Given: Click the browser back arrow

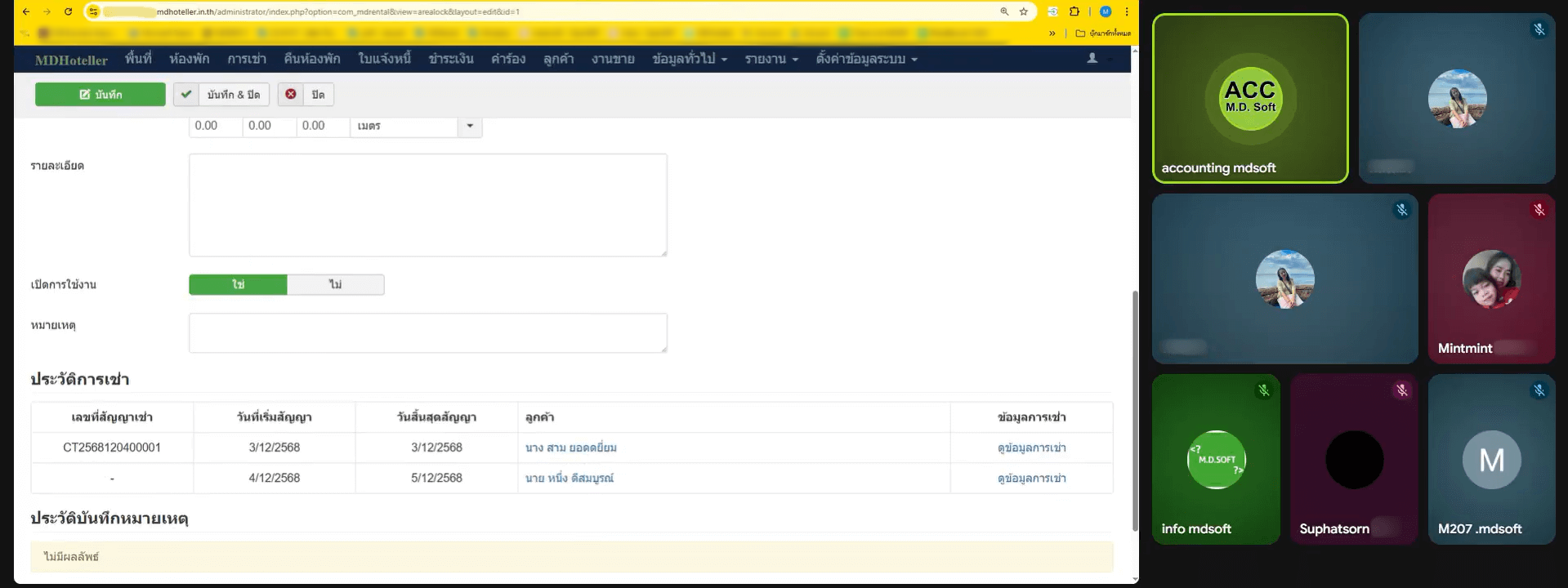Looking at the screenshot, I should point(26,11).
